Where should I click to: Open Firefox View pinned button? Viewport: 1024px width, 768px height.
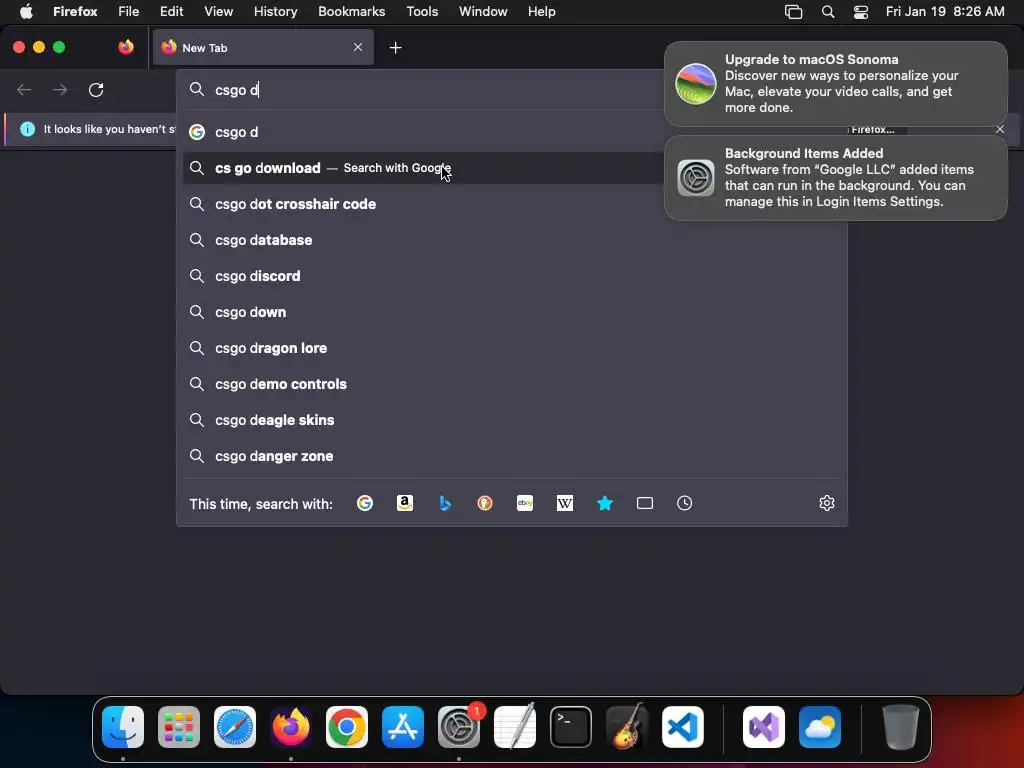pyautogui.click(x=126, y=47)
